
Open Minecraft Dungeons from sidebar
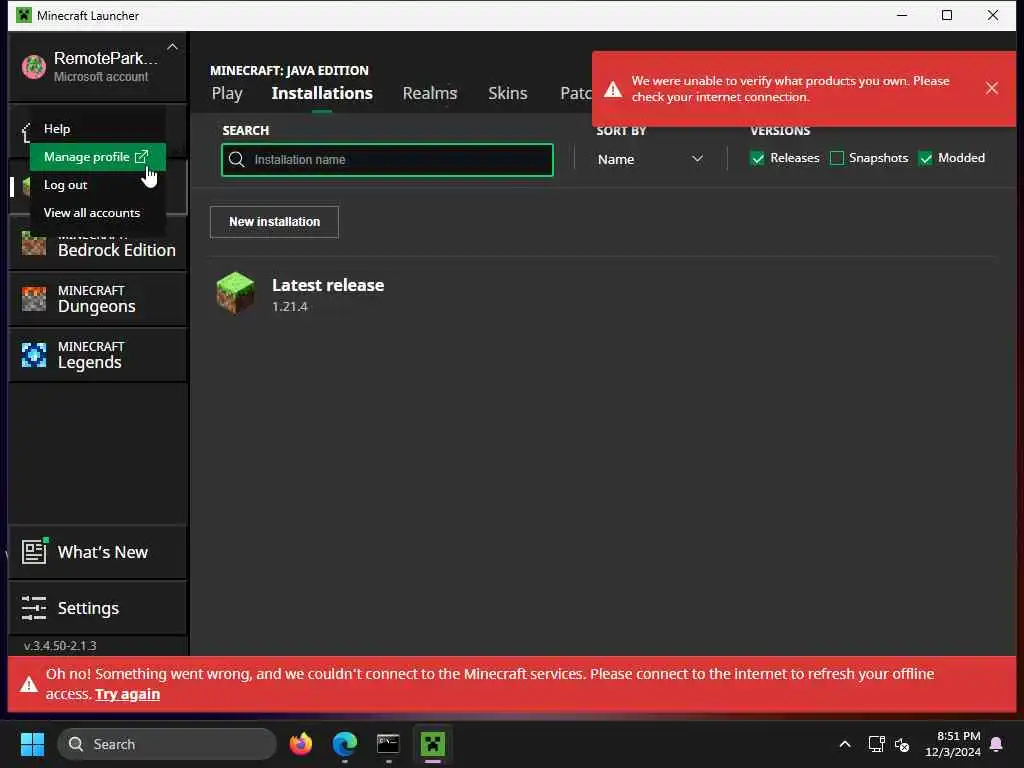pos(98,299)
